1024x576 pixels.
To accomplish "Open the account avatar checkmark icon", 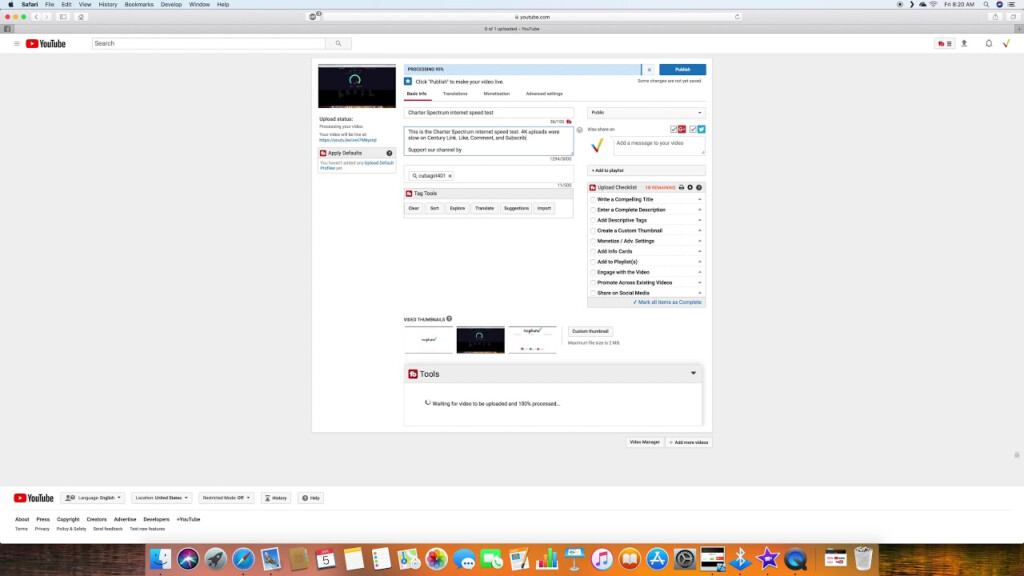I will pos(1006,44).
